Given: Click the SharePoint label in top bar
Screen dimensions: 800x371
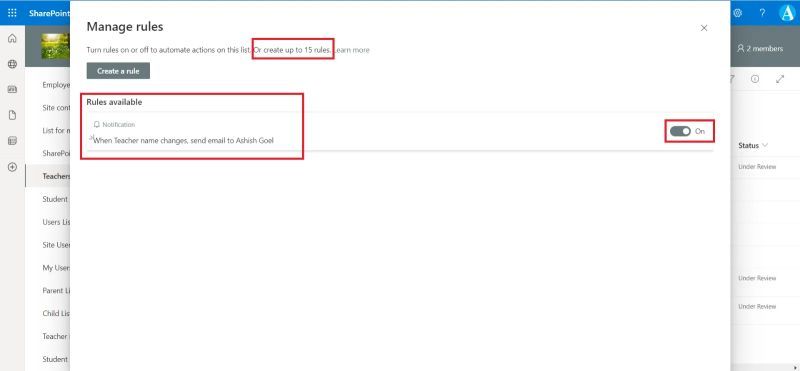Looking at the screenshot, I should pyautogui.click(x=49, y=13).
